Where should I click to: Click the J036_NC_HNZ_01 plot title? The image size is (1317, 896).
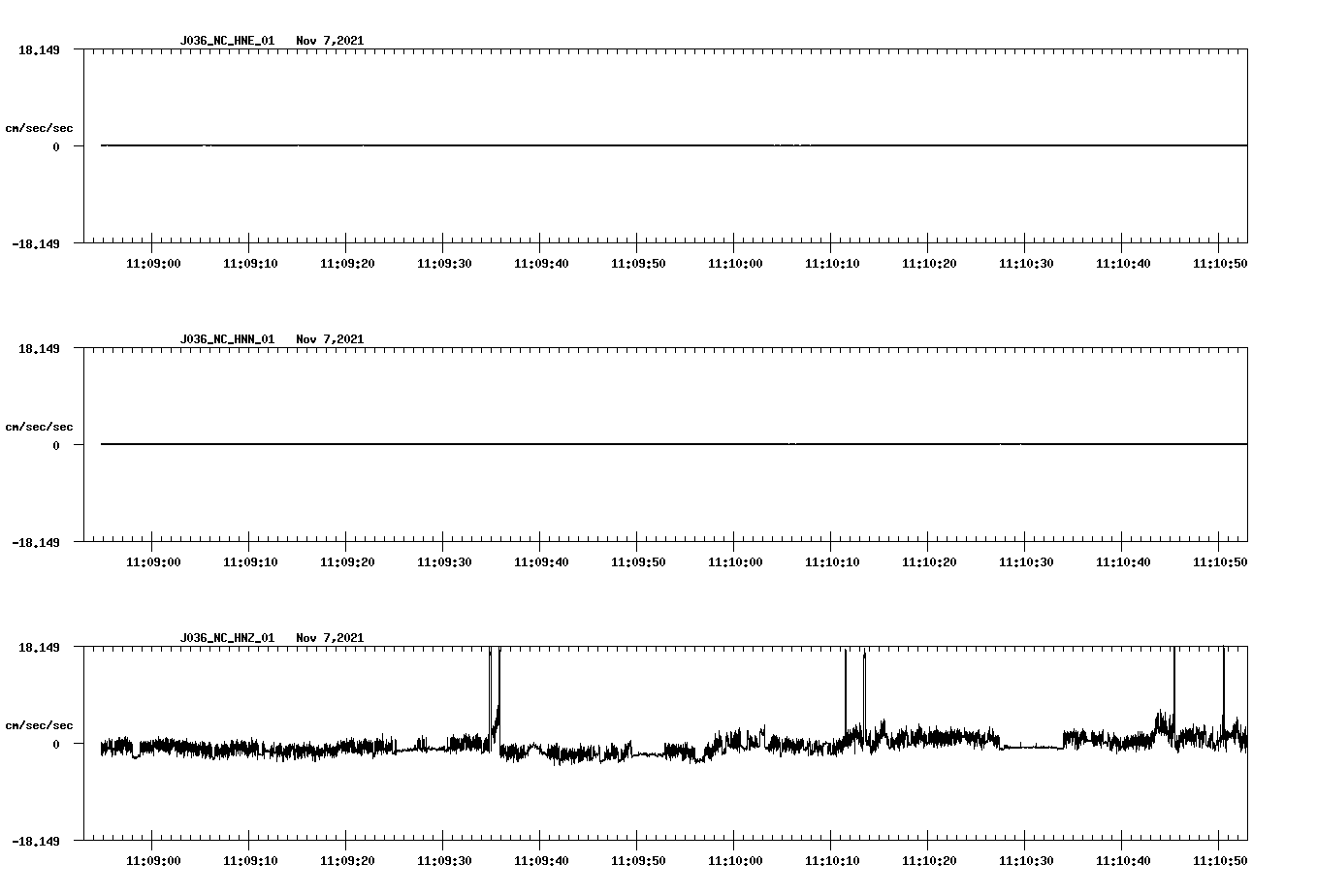pos(227,638)
